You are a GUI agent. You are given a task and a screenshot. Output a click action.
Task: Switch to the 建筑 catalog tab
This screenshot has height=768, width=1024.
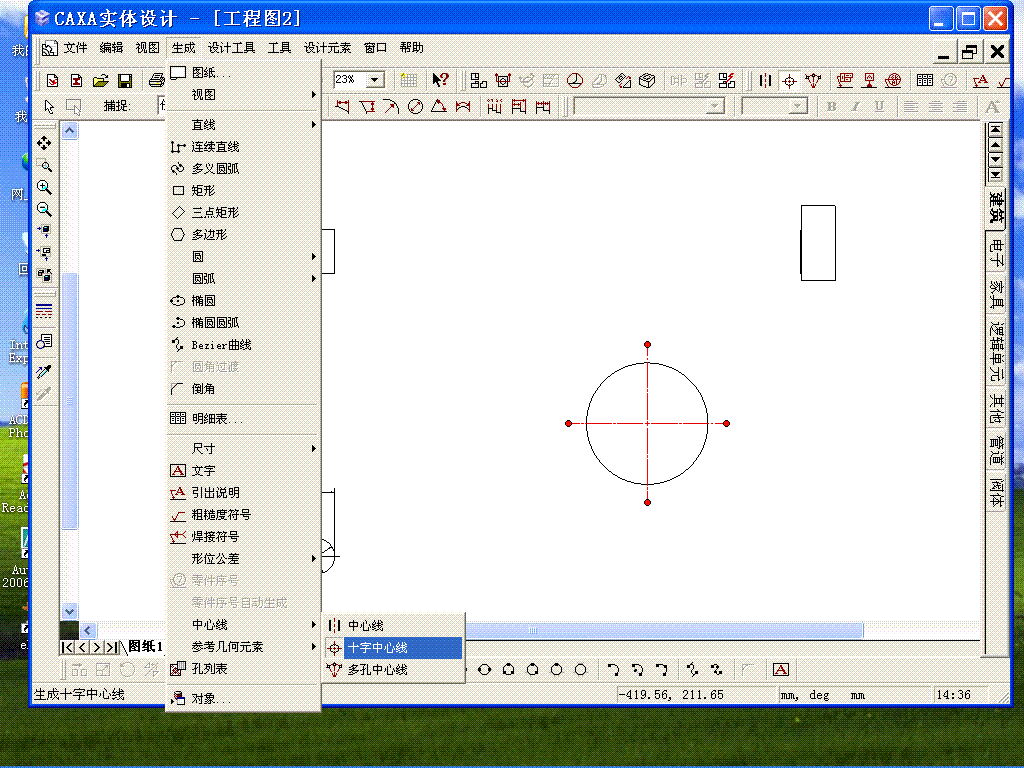996,207
